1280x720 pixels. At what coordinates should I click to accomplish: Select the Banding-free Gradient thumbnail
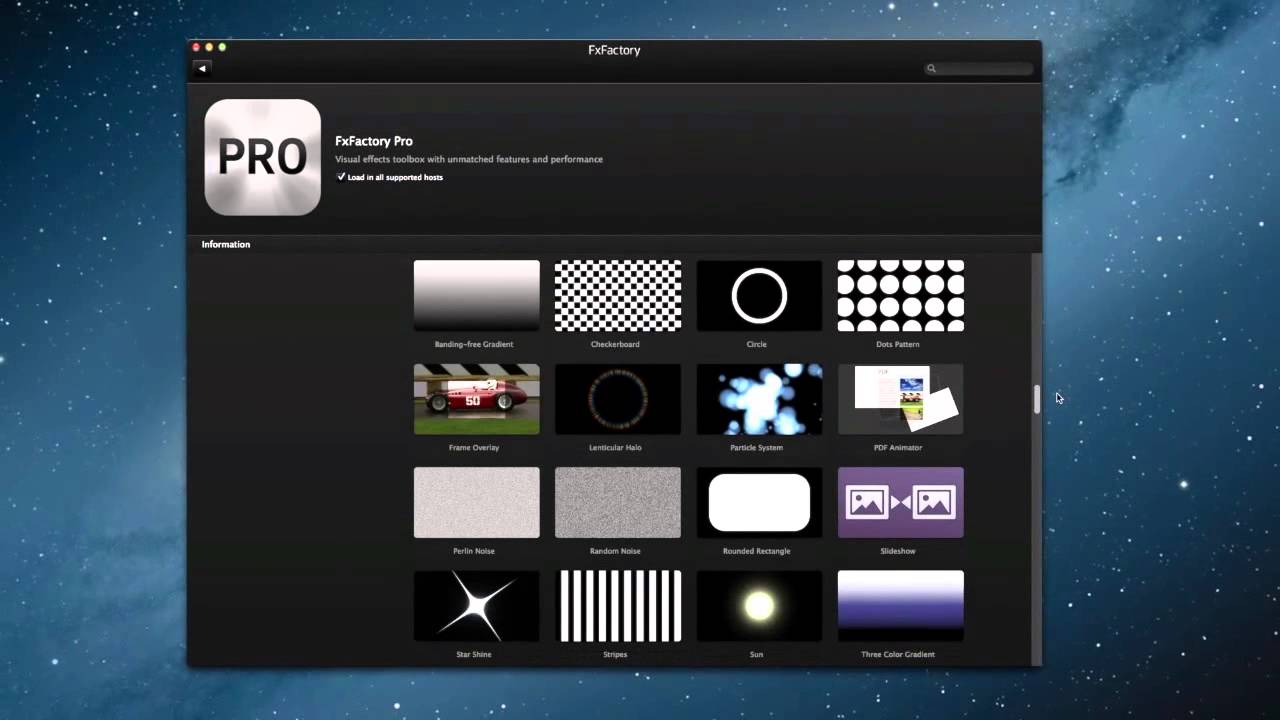tap(477, 295)
